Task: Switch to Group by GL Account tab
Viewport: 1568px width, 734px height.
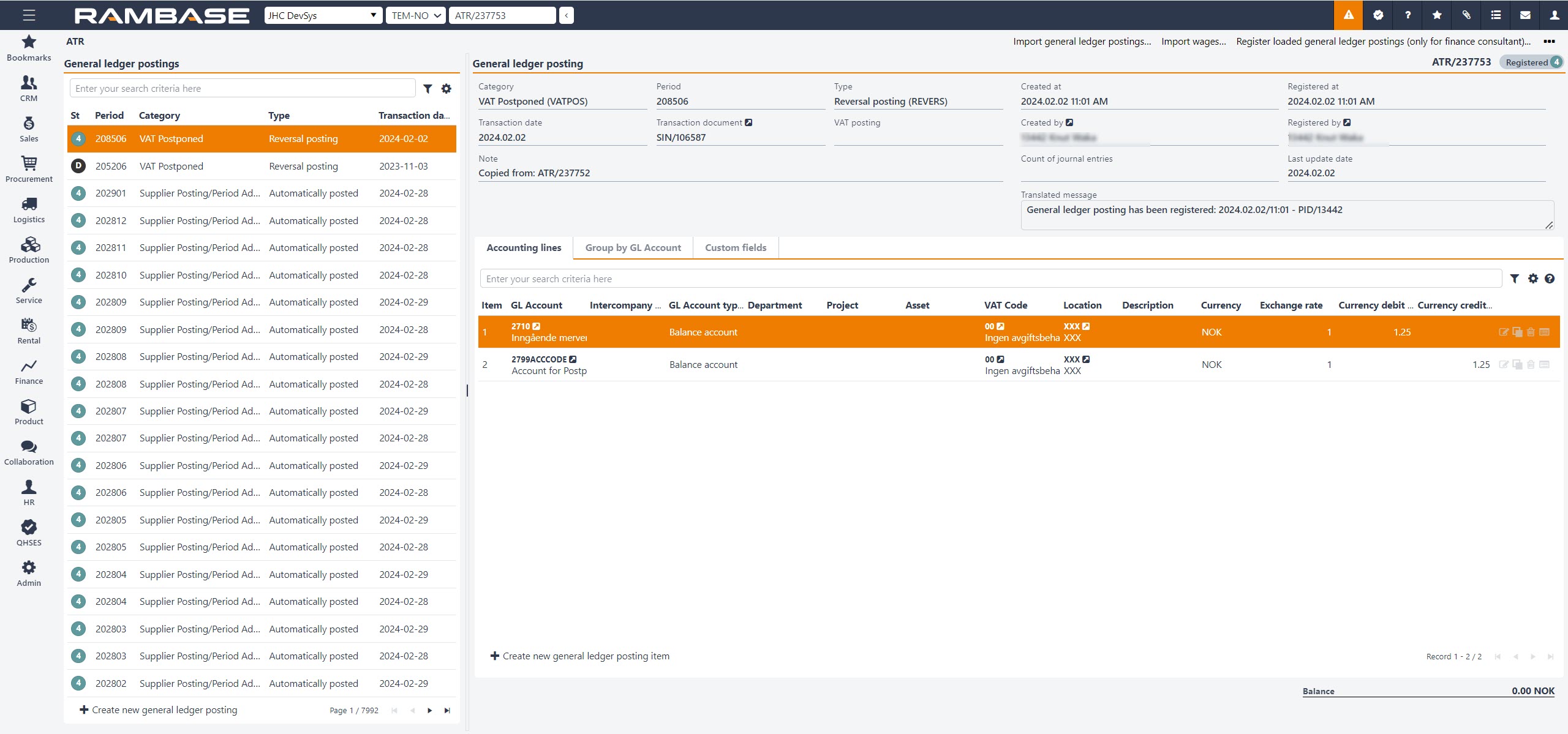Action: [633, 248]
